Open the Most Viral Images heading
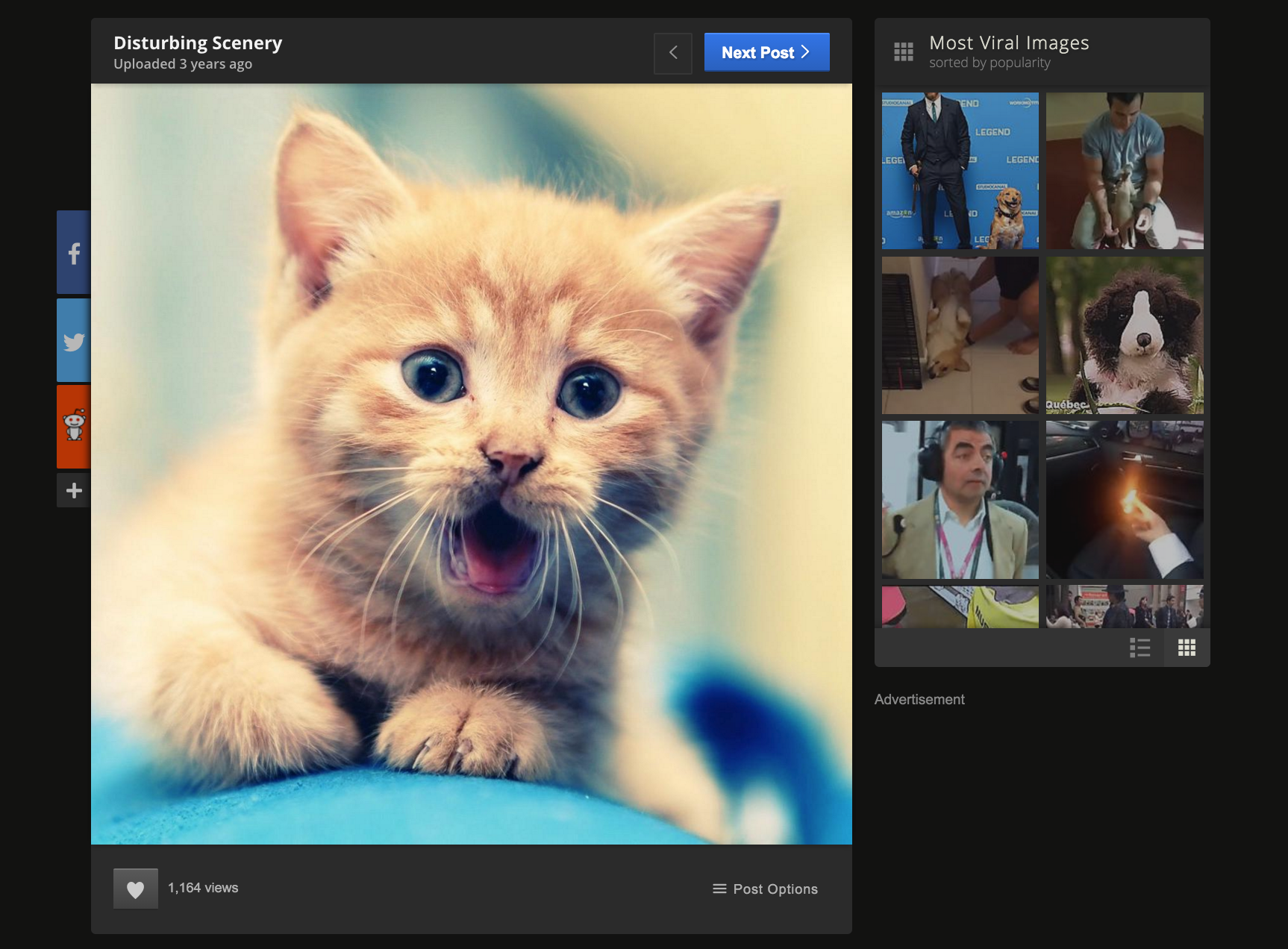The width and height of the screenshot is (1288, 949). [1009, 43]
